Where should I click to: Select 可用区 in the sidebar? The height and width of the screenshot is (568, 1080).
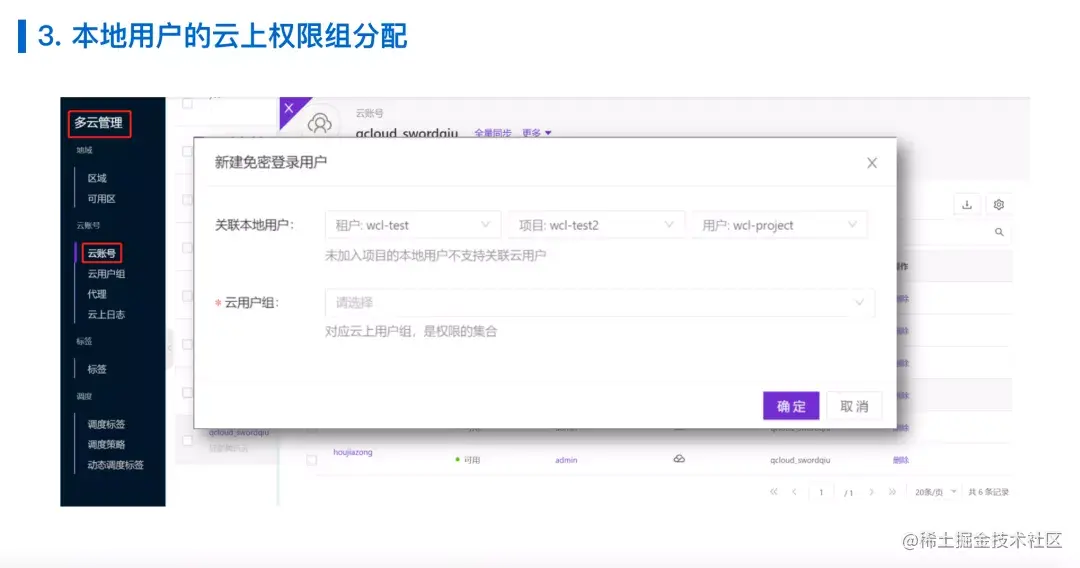[101, 199]
